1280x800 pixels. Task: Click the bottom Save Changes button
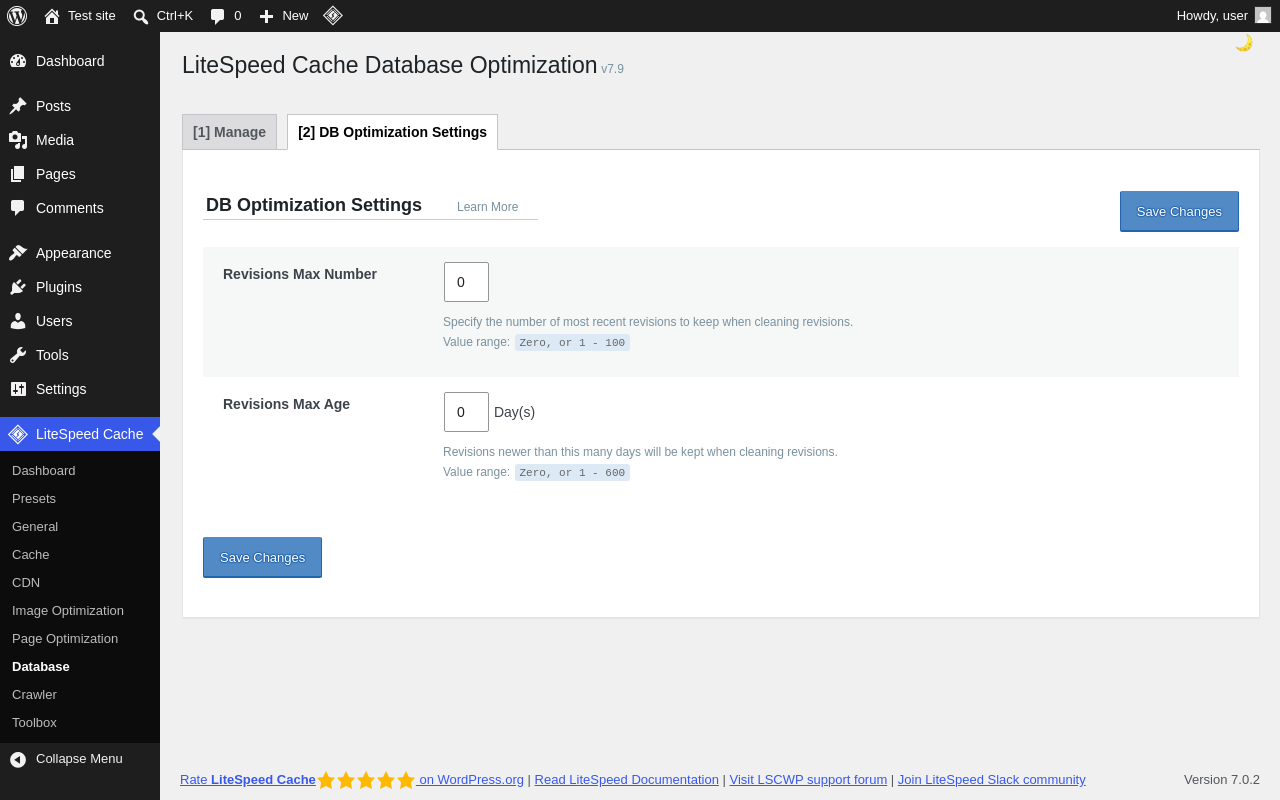(262, 557)
